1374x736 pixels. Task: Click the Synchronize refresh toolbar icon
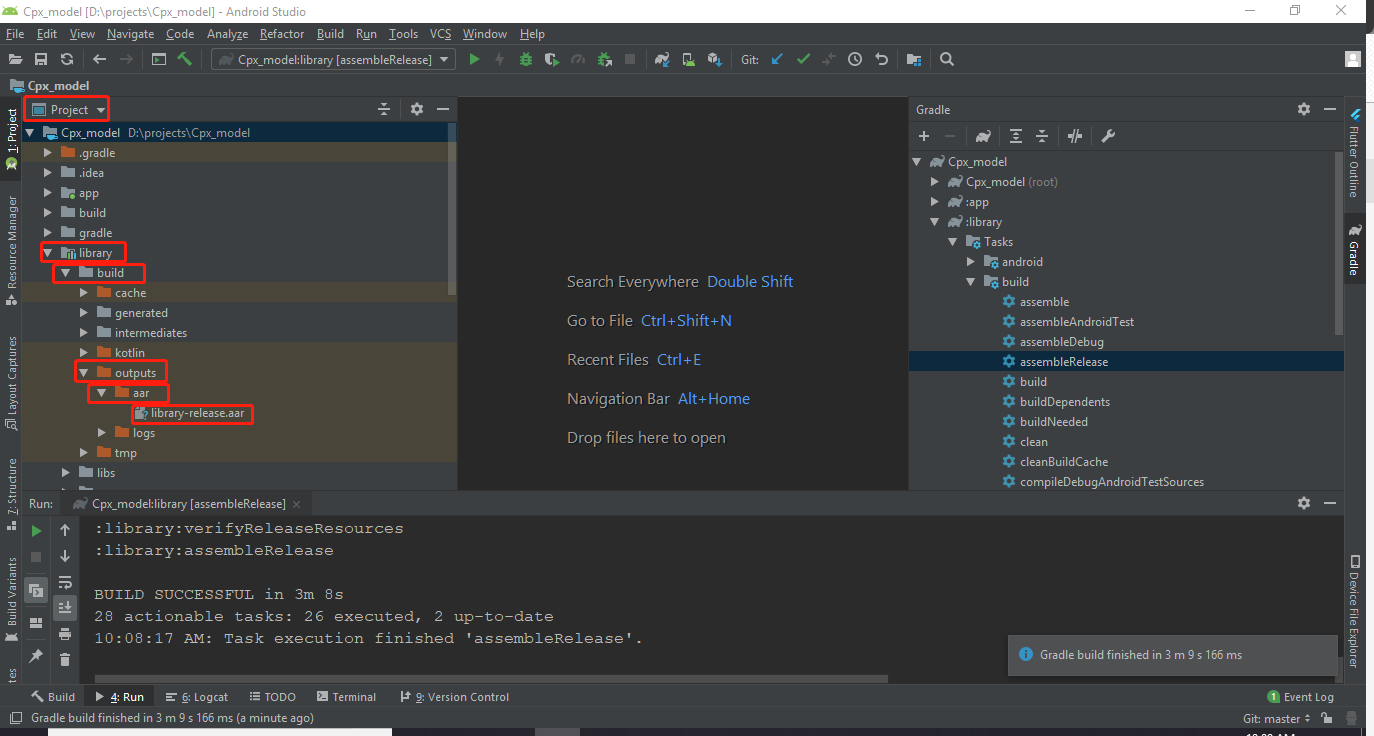click(67, 59)
